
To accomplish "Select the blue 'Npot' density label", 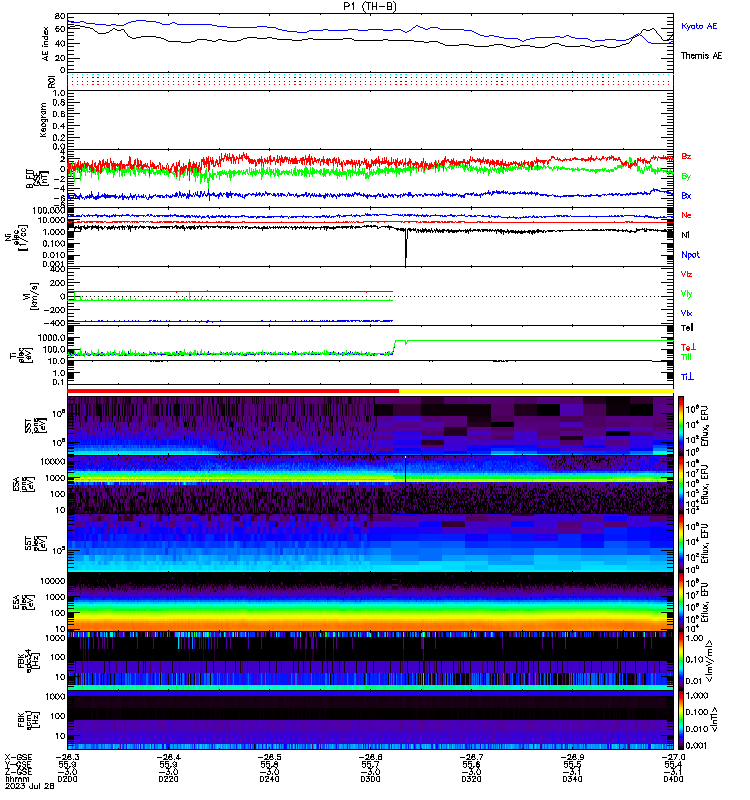I will [690, 255].
